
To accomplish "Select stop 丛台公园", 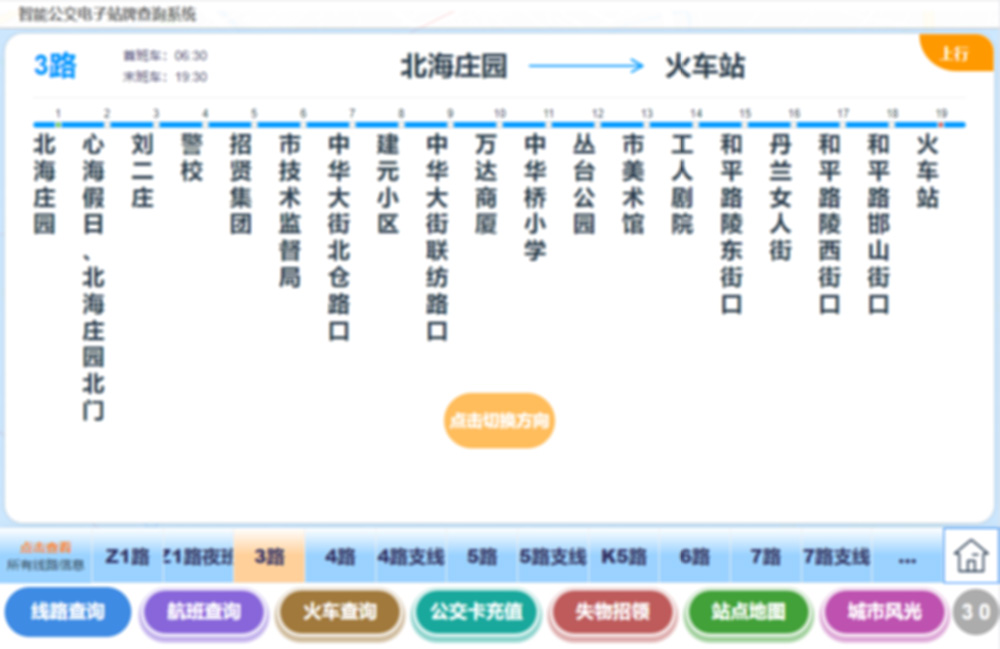I will click(584, 184).
